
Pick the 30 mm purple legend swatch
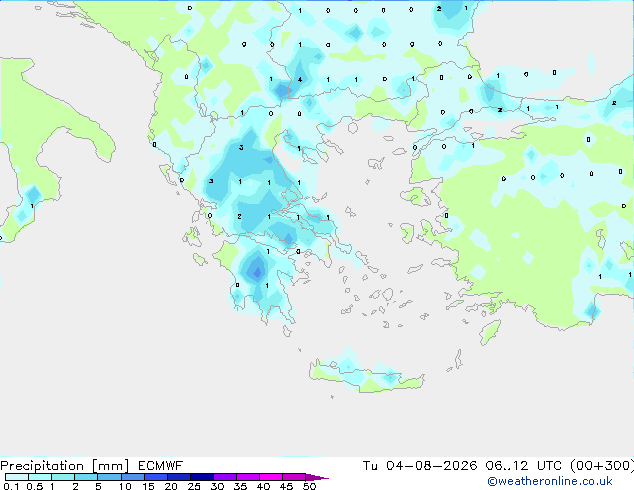point(225,477)
